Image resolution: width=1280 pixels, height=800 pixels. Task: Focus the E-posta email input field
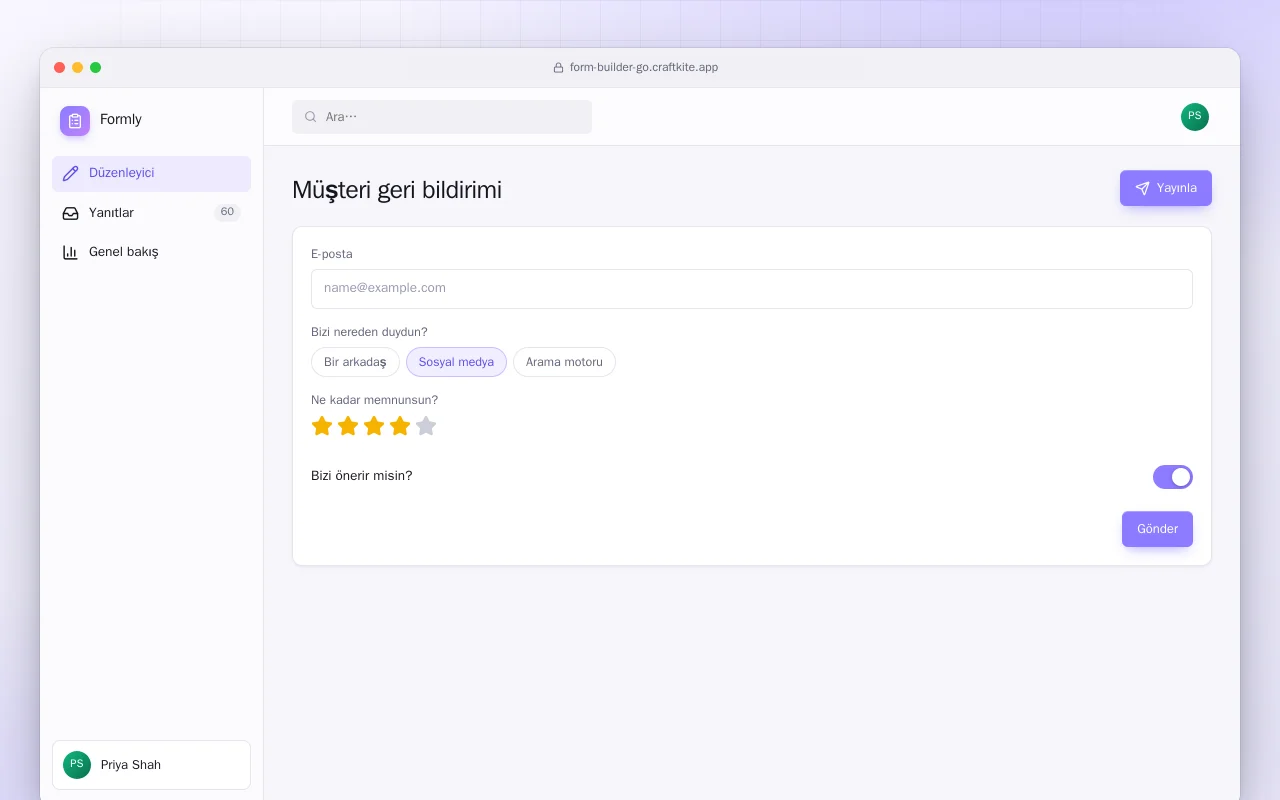click(x=752, y=288)
